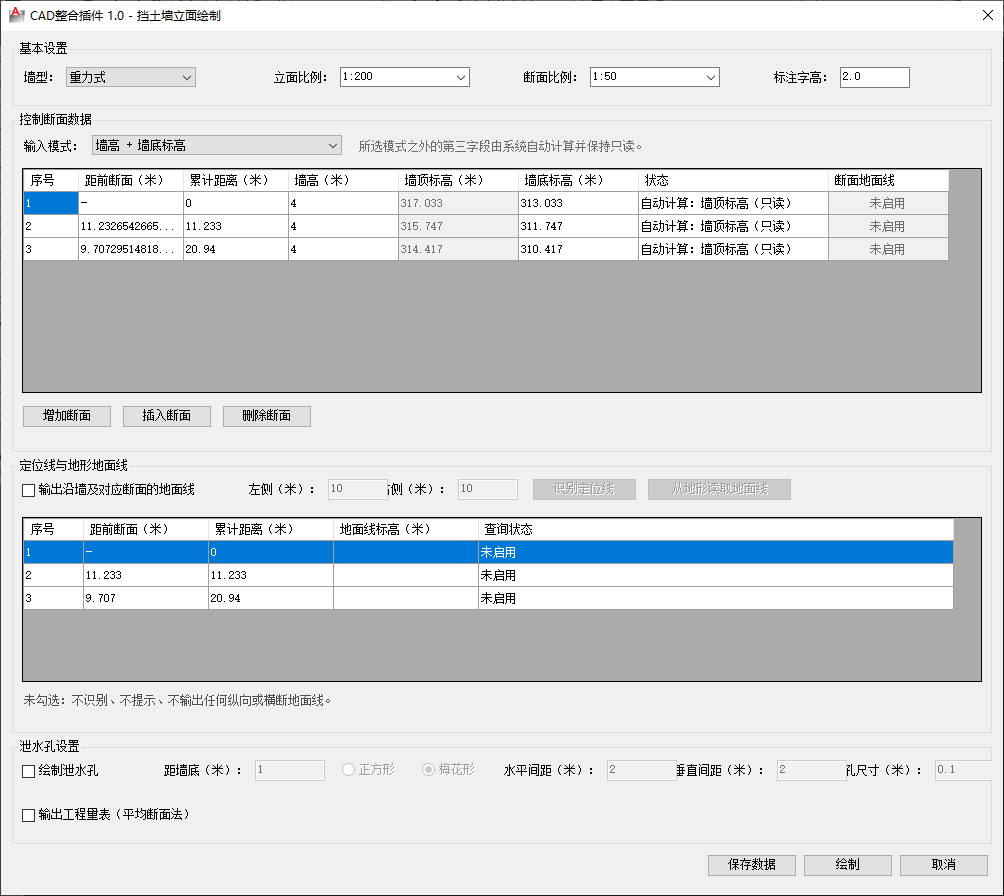
Task: Click the 313.033 墙底标高 cell
Action: [x=578, y=203]
